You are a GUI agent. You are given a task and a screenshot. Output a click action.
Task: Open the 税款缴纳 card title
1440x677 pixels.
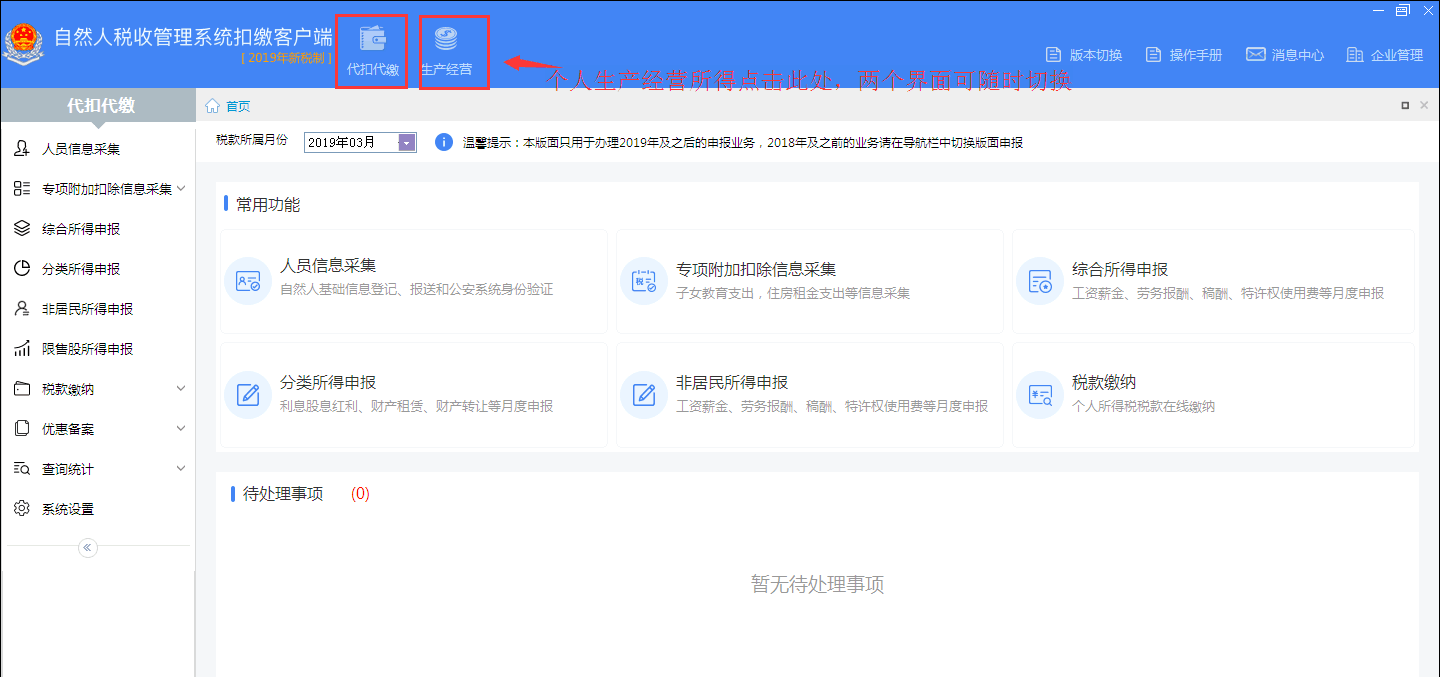1104,383
